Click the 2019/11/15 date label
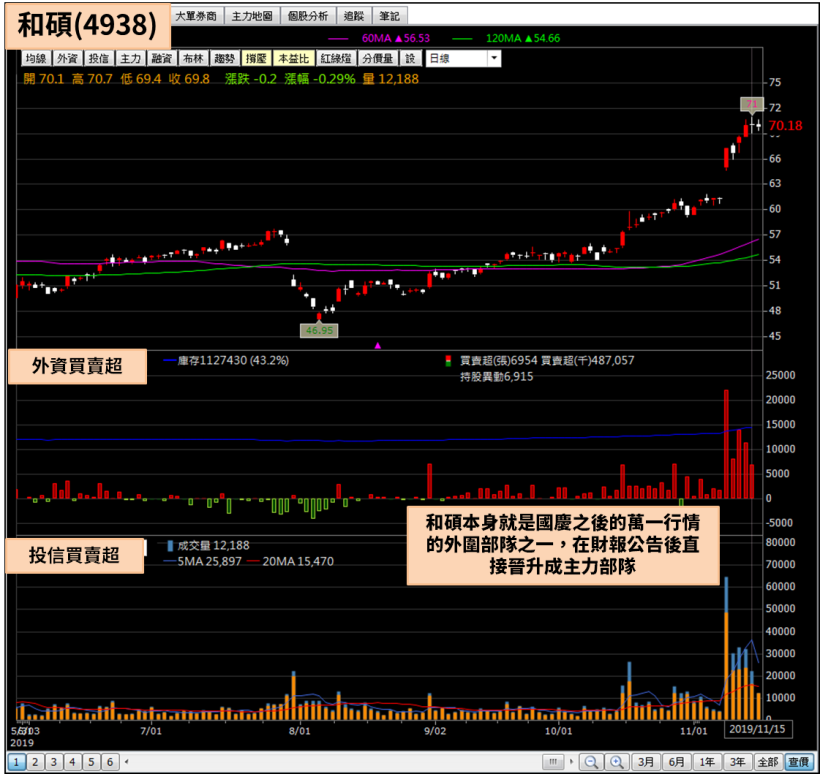 [757, 729]
